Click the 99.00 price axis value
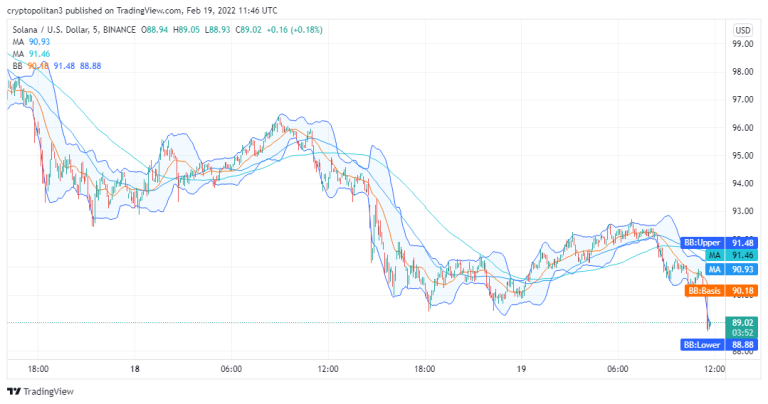768x404 pixels. (742, 44)
